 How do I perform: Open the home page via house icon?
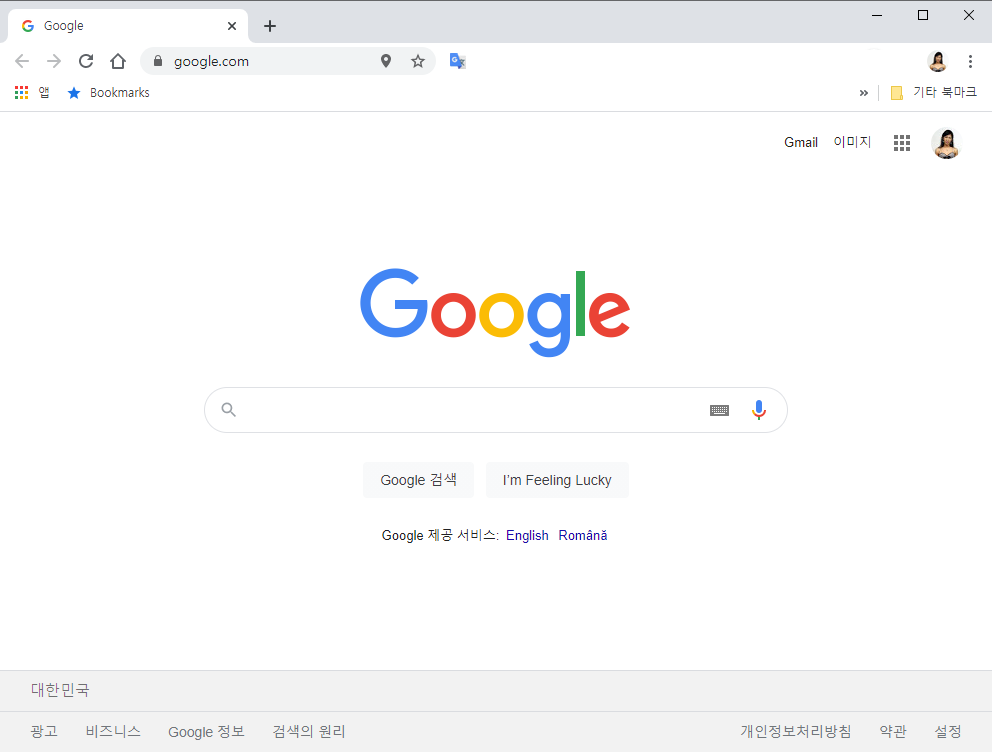tap(118, 61)
